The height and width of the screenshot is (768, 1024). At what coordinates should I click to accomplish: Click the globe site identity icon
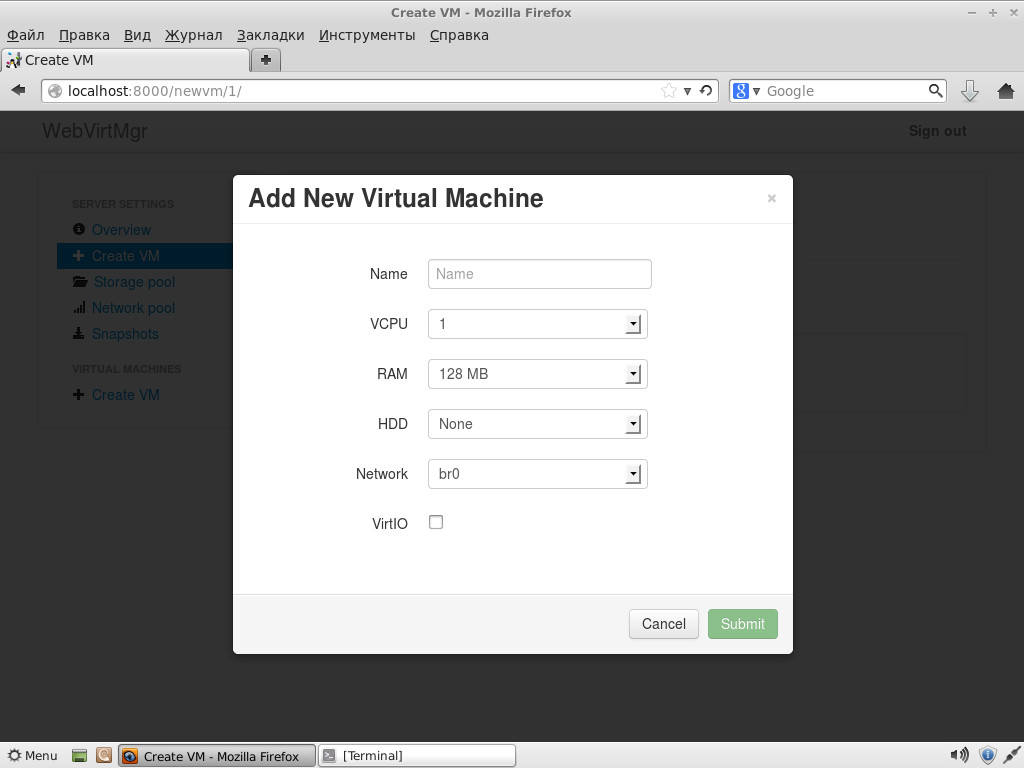55,91
